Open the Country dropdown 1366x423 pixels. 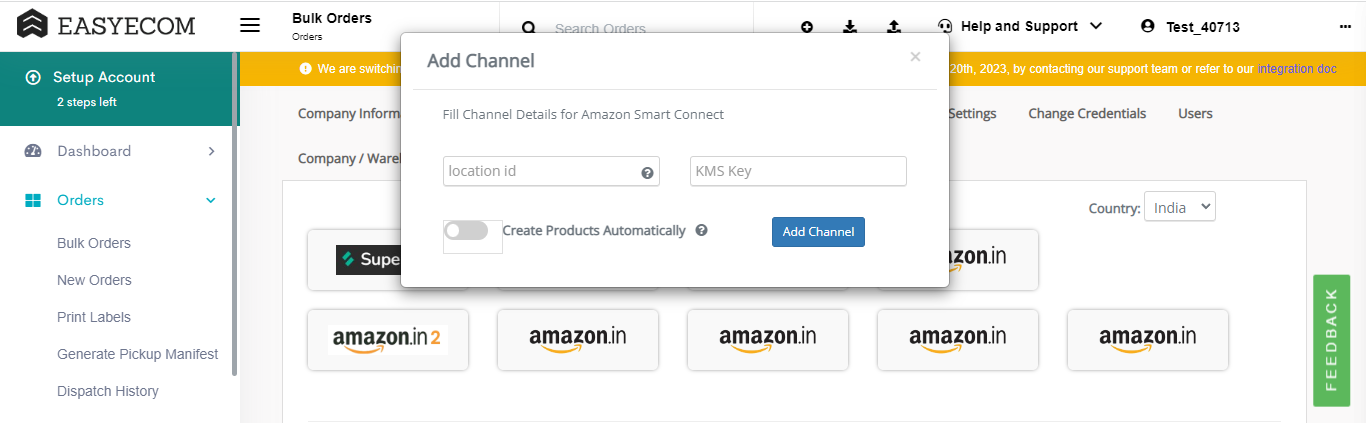pos(1180,207)
